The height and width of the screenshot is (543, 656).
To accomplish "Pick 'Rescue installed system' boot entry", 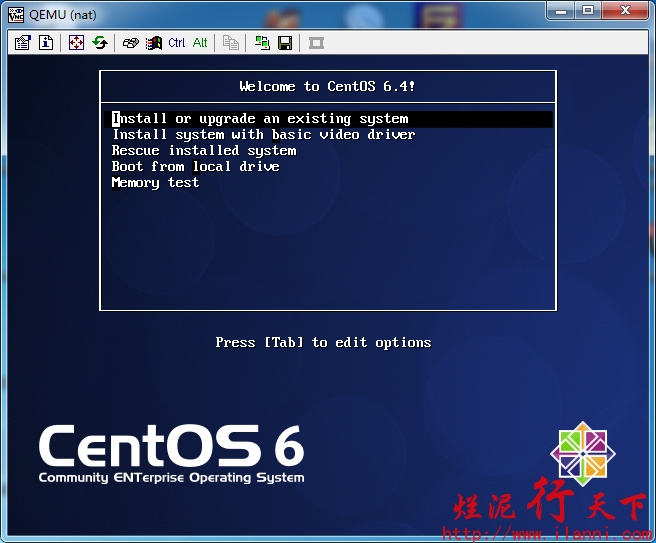I will coord(204,151).
